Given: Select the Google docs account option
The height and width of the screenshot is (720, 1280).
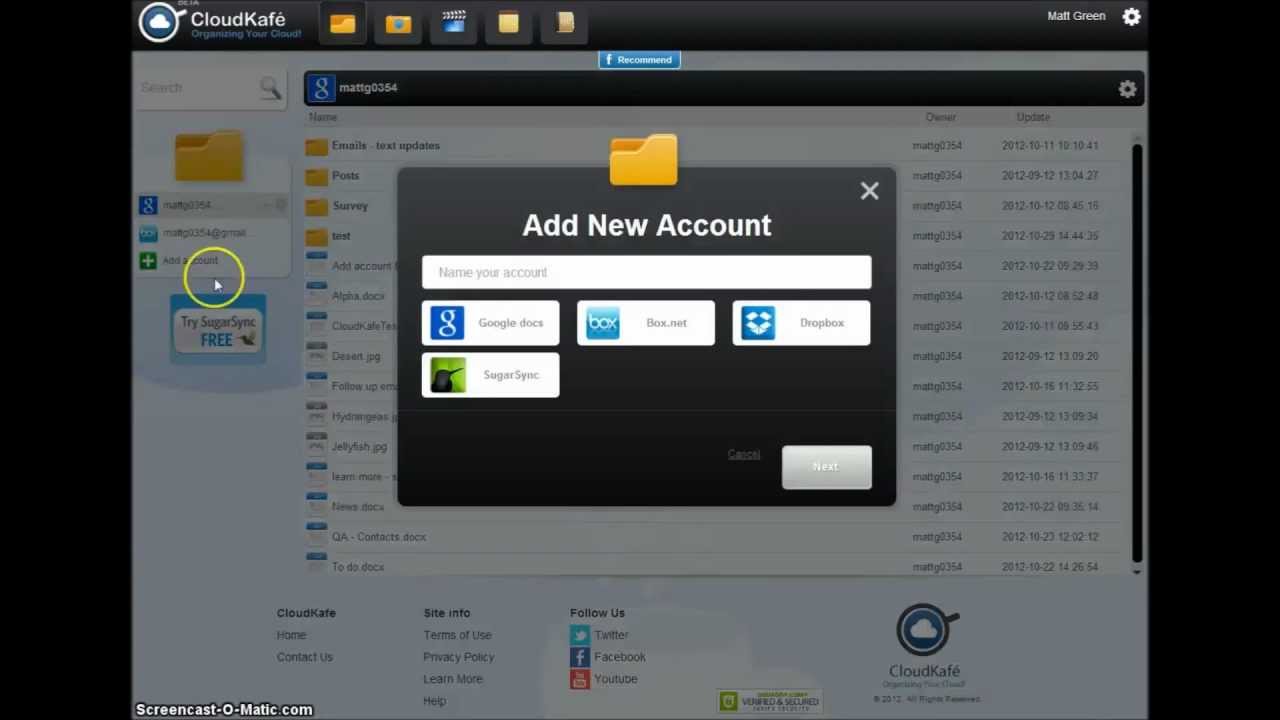Looking at the screenshot, I should [x=490, y=323].
